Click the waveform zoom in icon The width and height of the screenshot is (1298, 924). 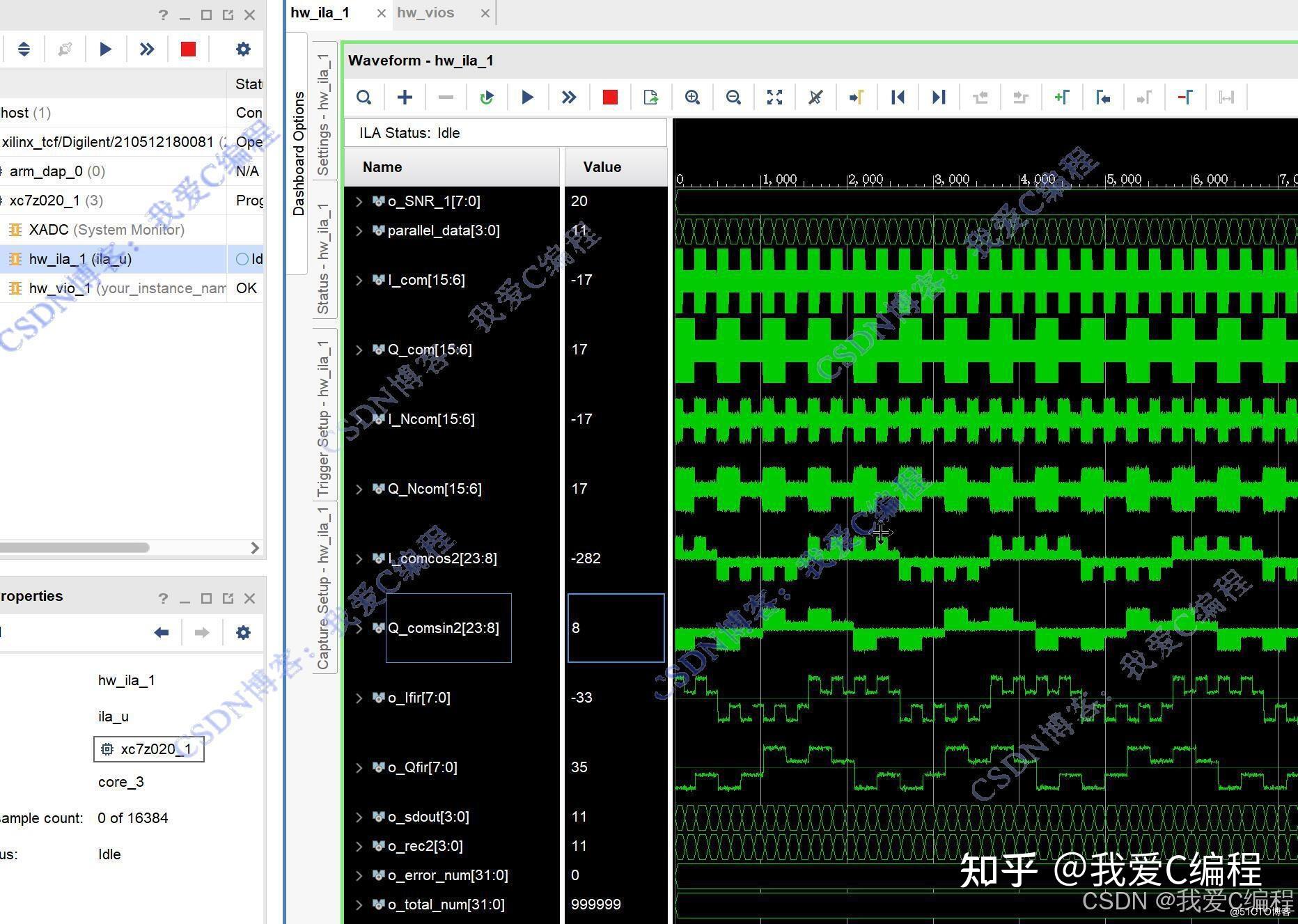click(x=692, y=97)
